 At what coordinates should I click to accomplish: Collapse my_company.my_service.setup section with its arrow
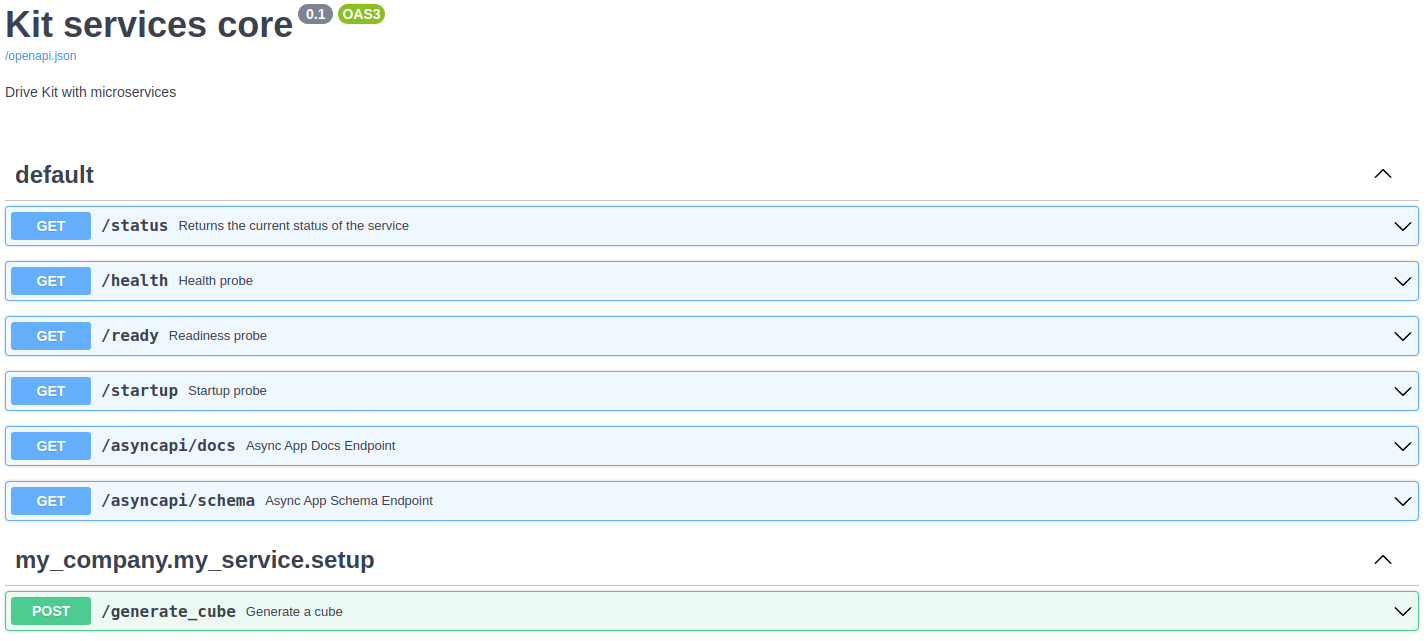pos(1383,560)
